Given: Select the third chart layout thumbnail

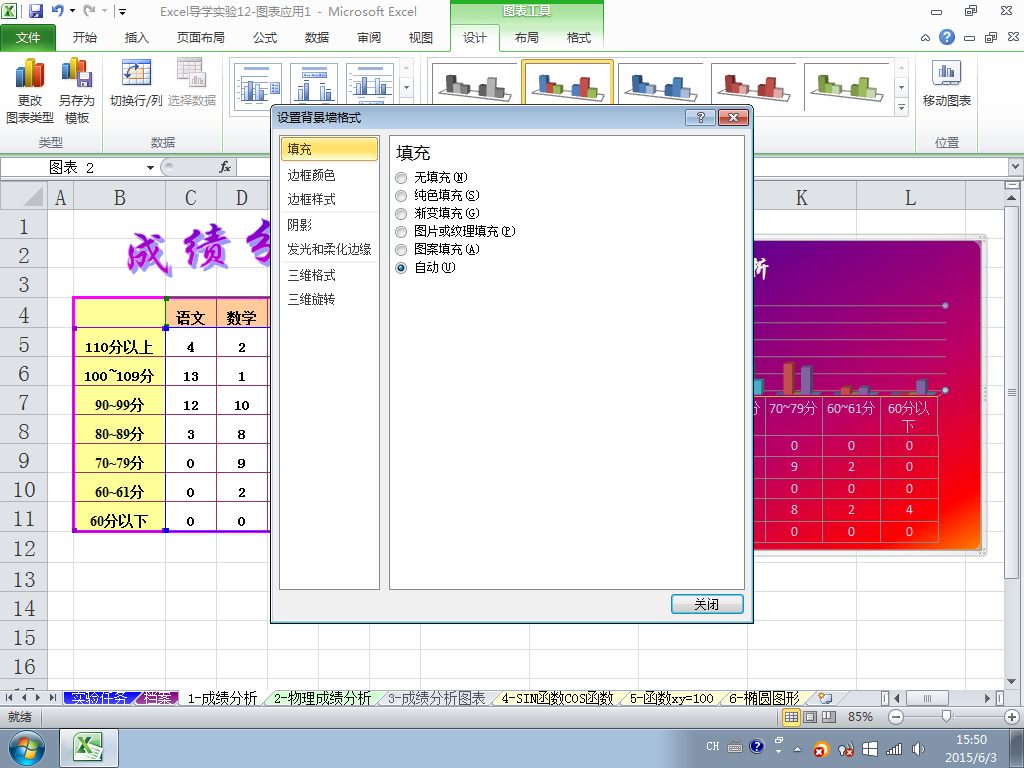Looking at the screenshot, I should (370, 82).
